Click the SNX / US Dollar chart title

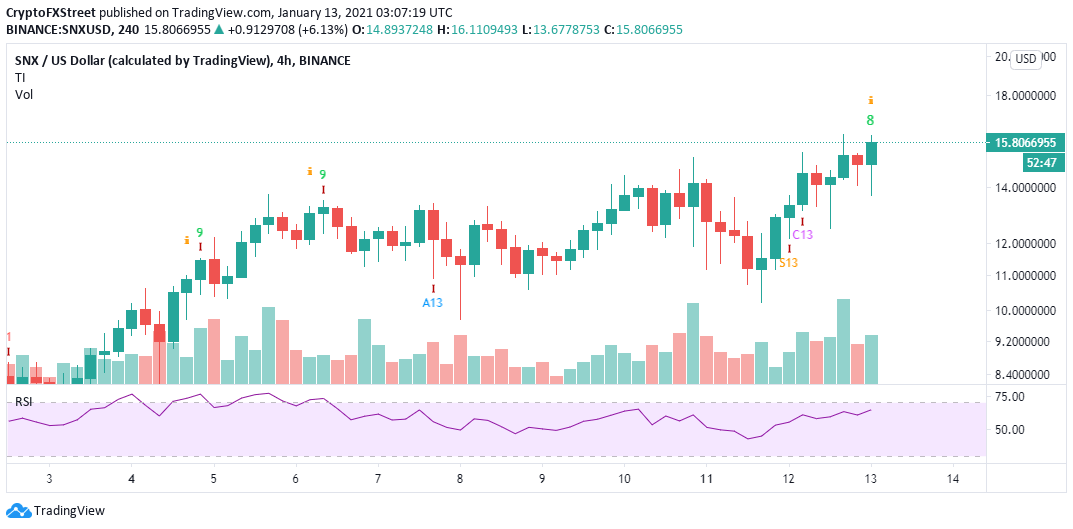(x=183, y=60)
